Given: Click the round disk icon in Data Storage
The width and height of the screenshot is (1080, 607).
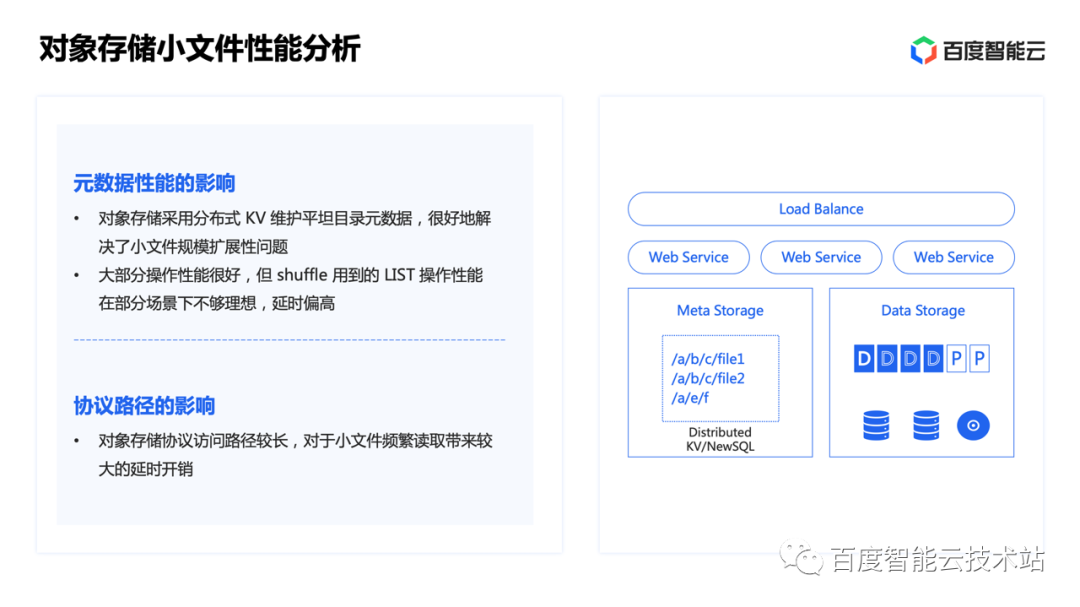Looking at the screenshot, I should 973,425.
